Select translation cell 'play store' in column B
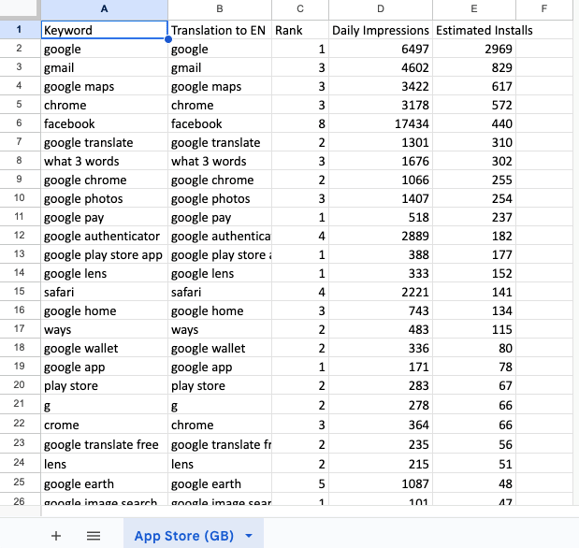The image size is (579, 548). click(219, 385)
